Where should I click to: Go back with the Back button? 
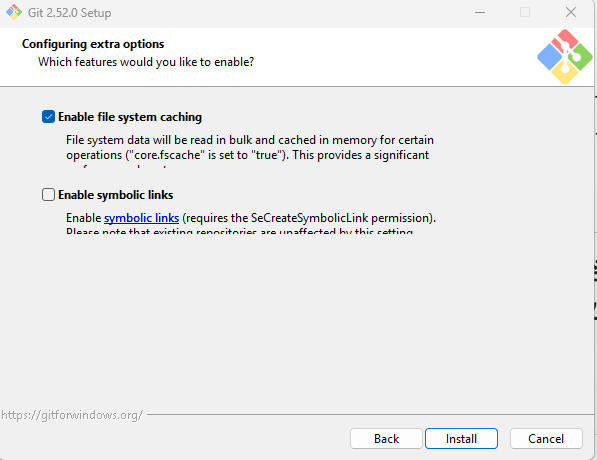point(386,439)
